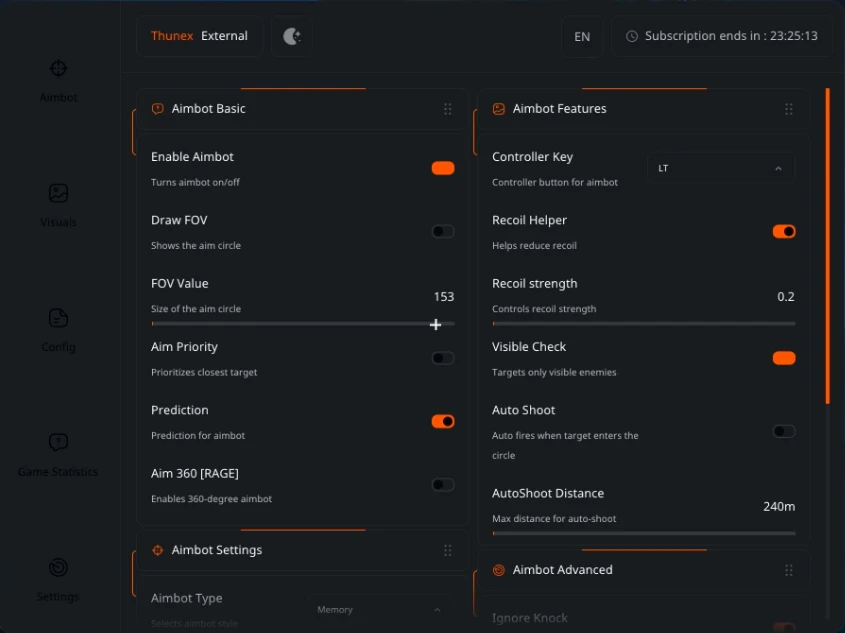Click the 'Shows the aim circle' description

click(x=196, y=246)
